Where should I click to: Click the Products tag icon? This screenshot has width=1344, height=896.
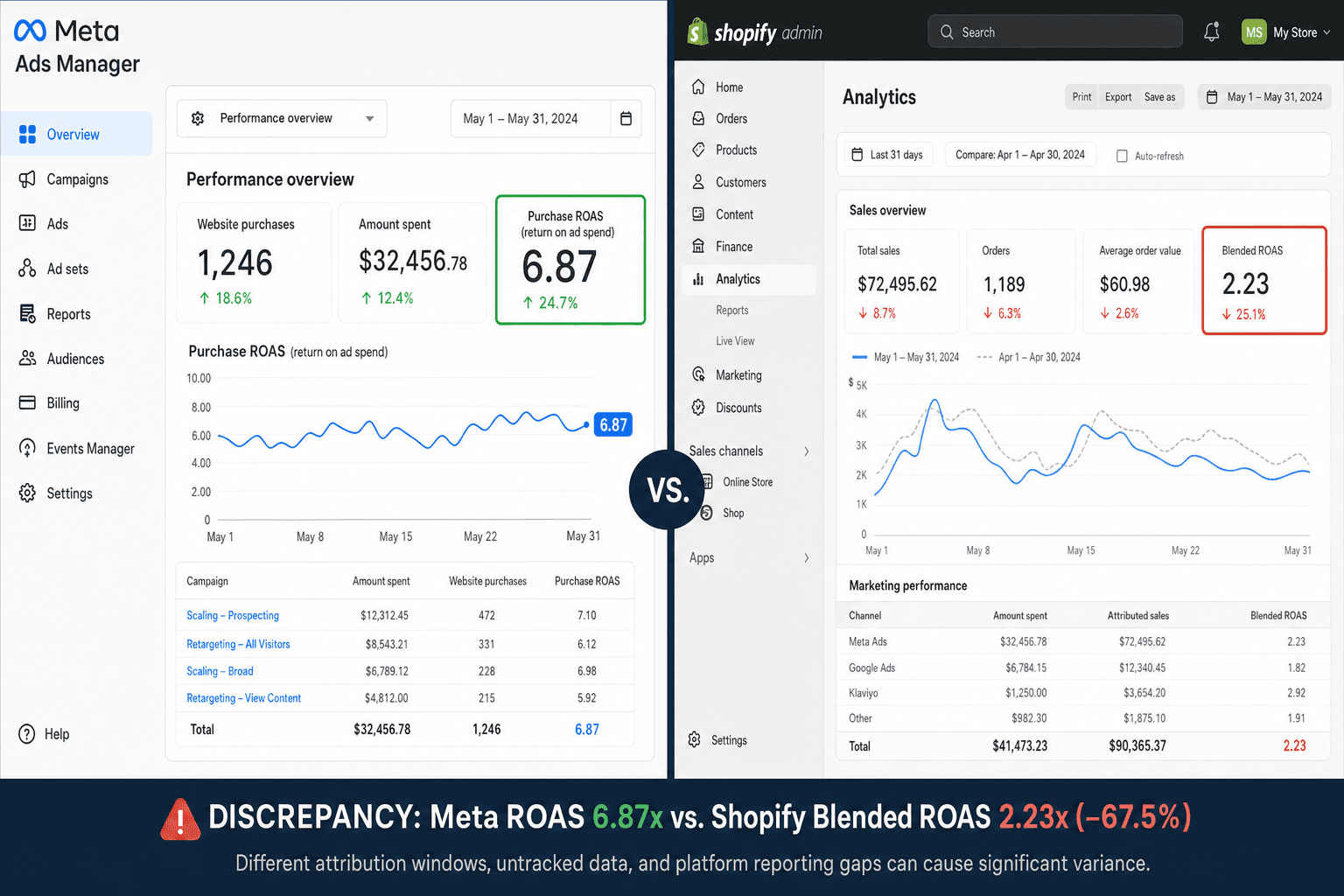[698, 150]
